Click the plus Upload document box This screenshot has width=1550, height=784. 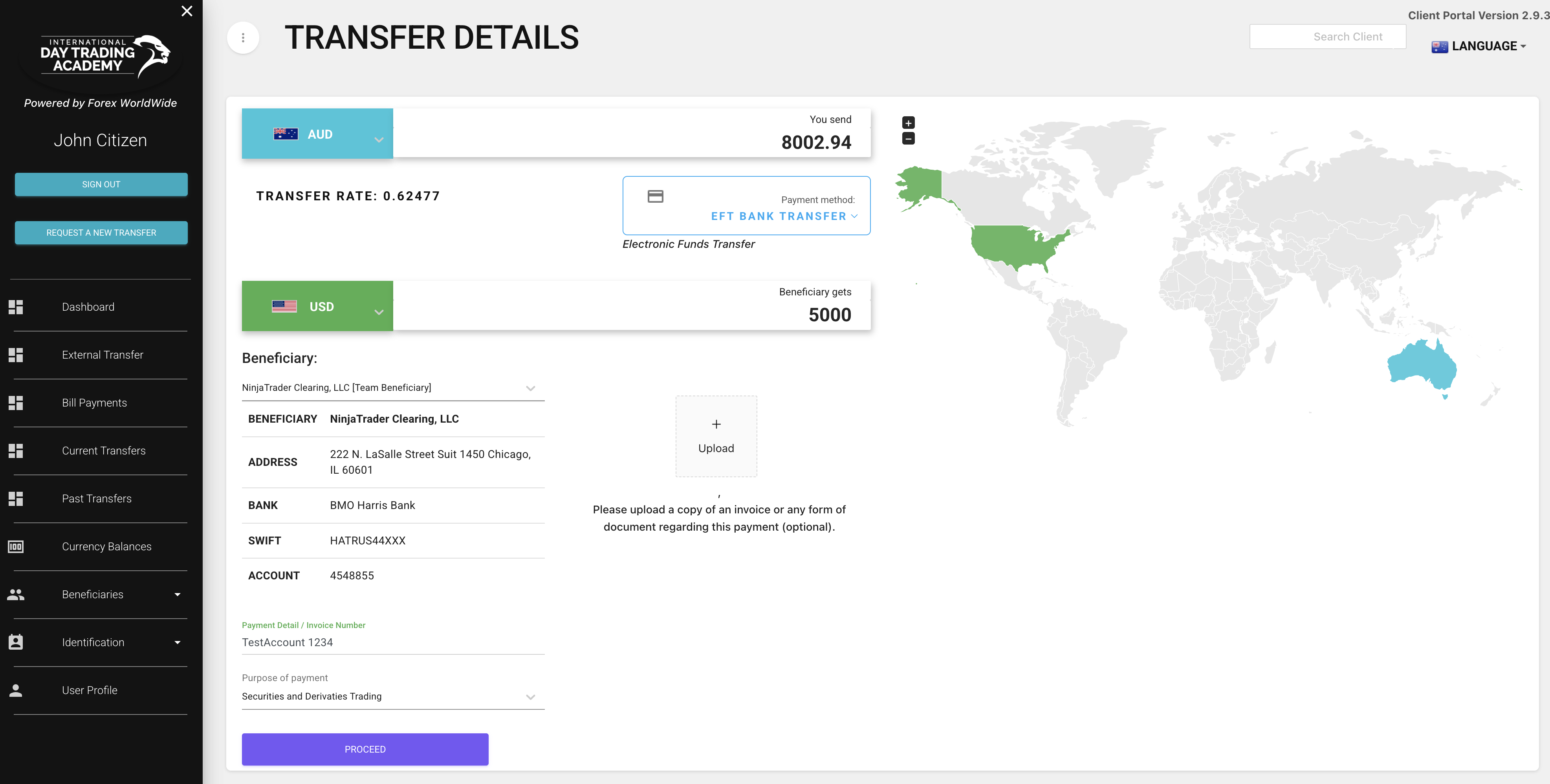coord(716,436)
